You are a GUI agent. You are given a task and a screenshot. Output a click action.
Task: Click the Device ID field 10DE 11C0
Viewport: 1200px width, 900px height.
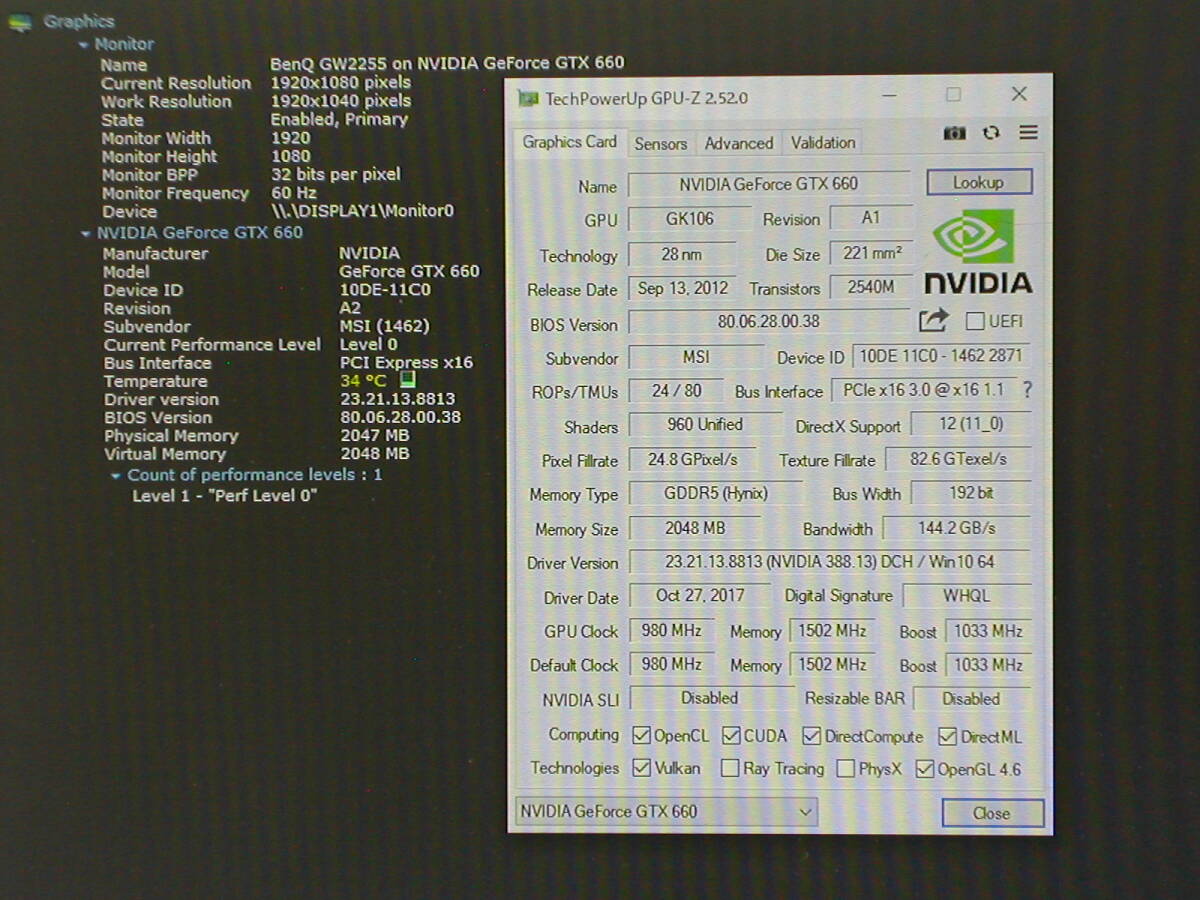pyautogui.click(x=941, y=356)
